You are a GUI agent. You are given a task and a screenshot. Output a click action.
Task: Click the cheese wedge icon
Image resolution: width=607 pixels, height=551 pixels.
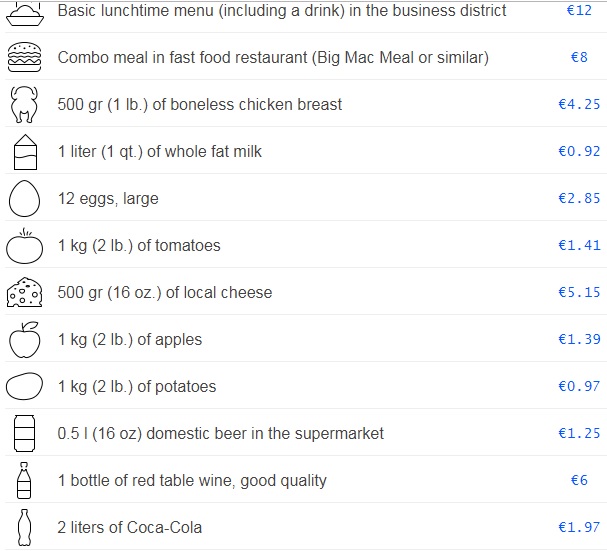[x=23, y=292]
